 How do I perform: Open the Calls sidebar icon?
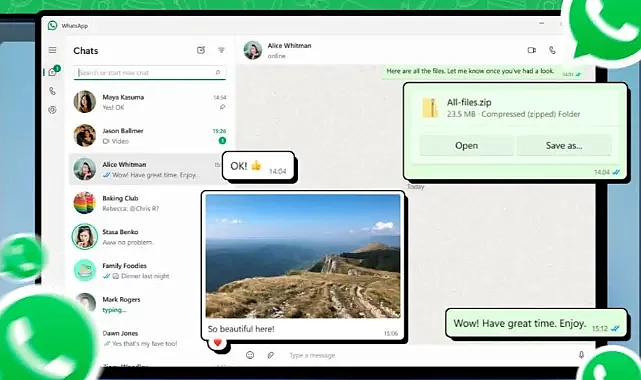(x=52, y=91)
